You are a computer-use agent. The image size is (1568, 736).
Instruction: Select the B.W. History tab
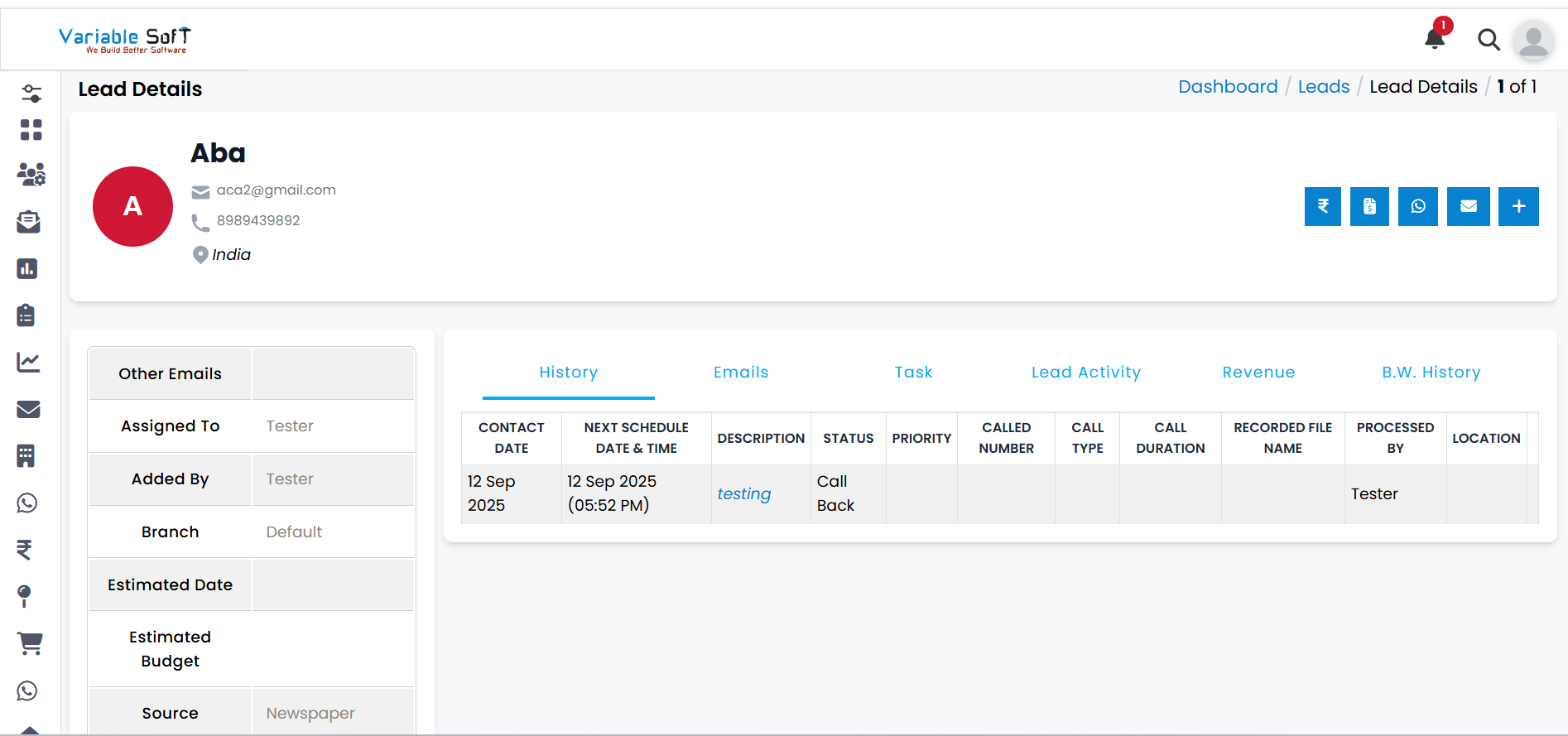pyautogui.click(x=1431, y=373)
